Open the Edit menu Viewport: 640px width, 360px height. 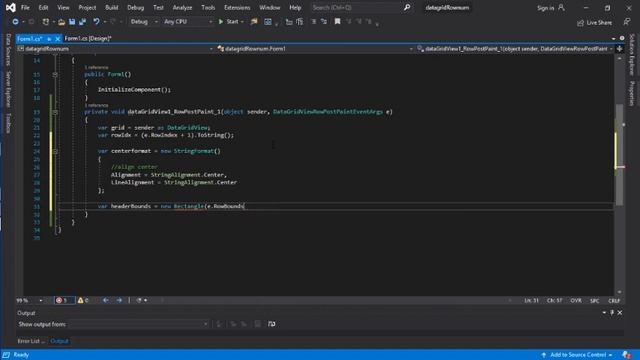point(43,7)
